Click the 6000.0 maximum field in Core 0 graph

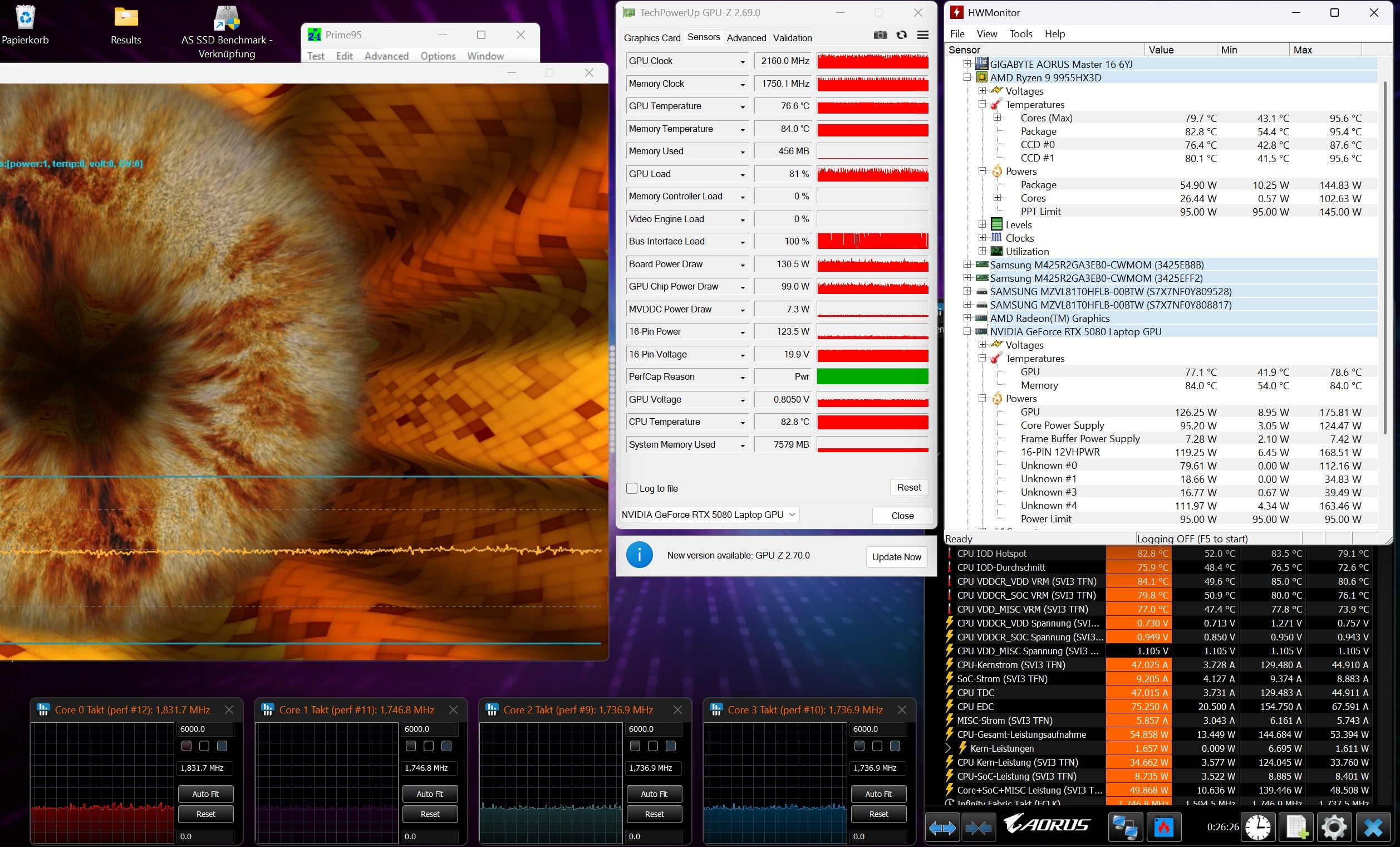205,729
